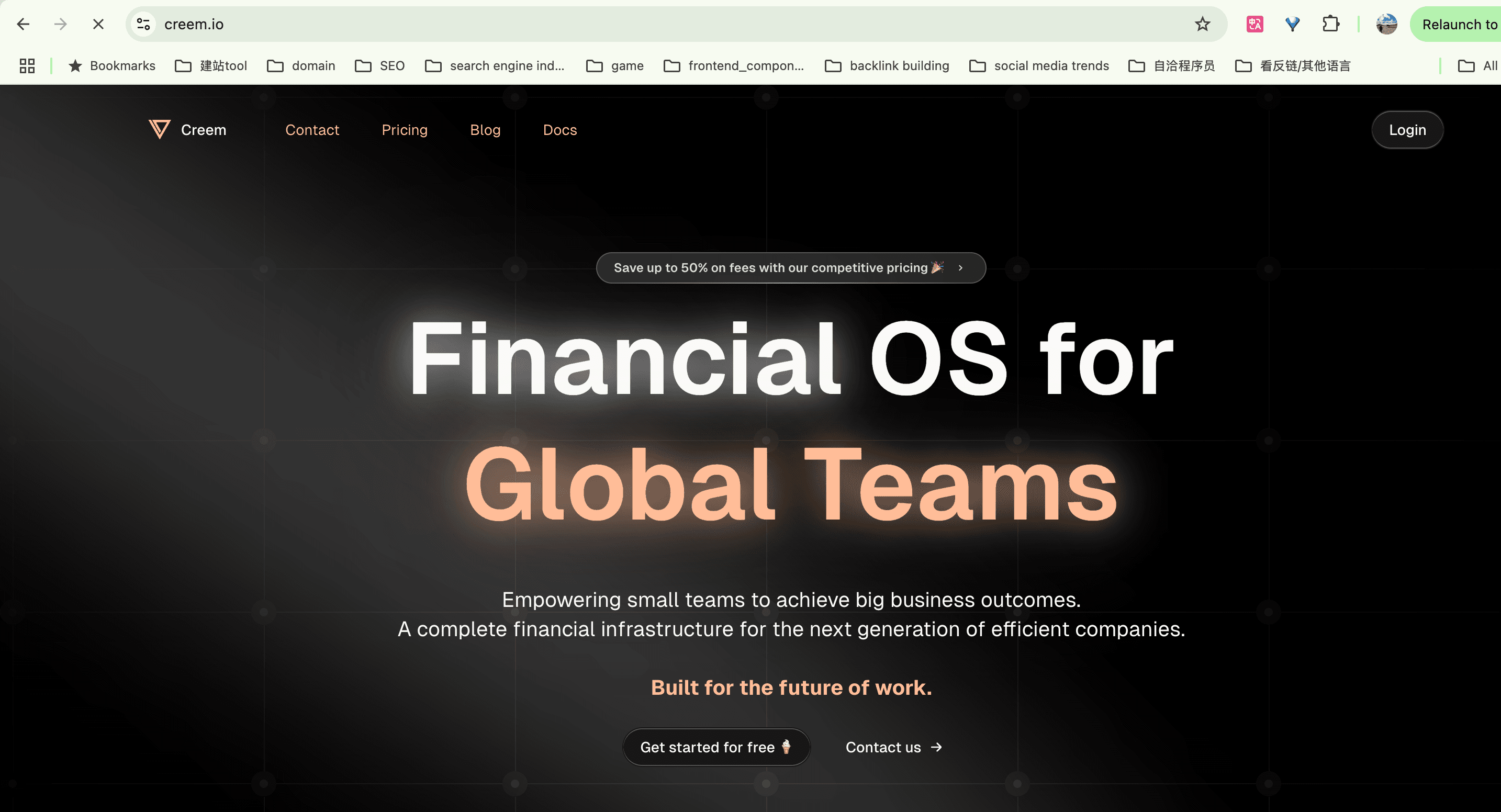
Task: Click the Global Teams heading text
Action: pos(791,484)
